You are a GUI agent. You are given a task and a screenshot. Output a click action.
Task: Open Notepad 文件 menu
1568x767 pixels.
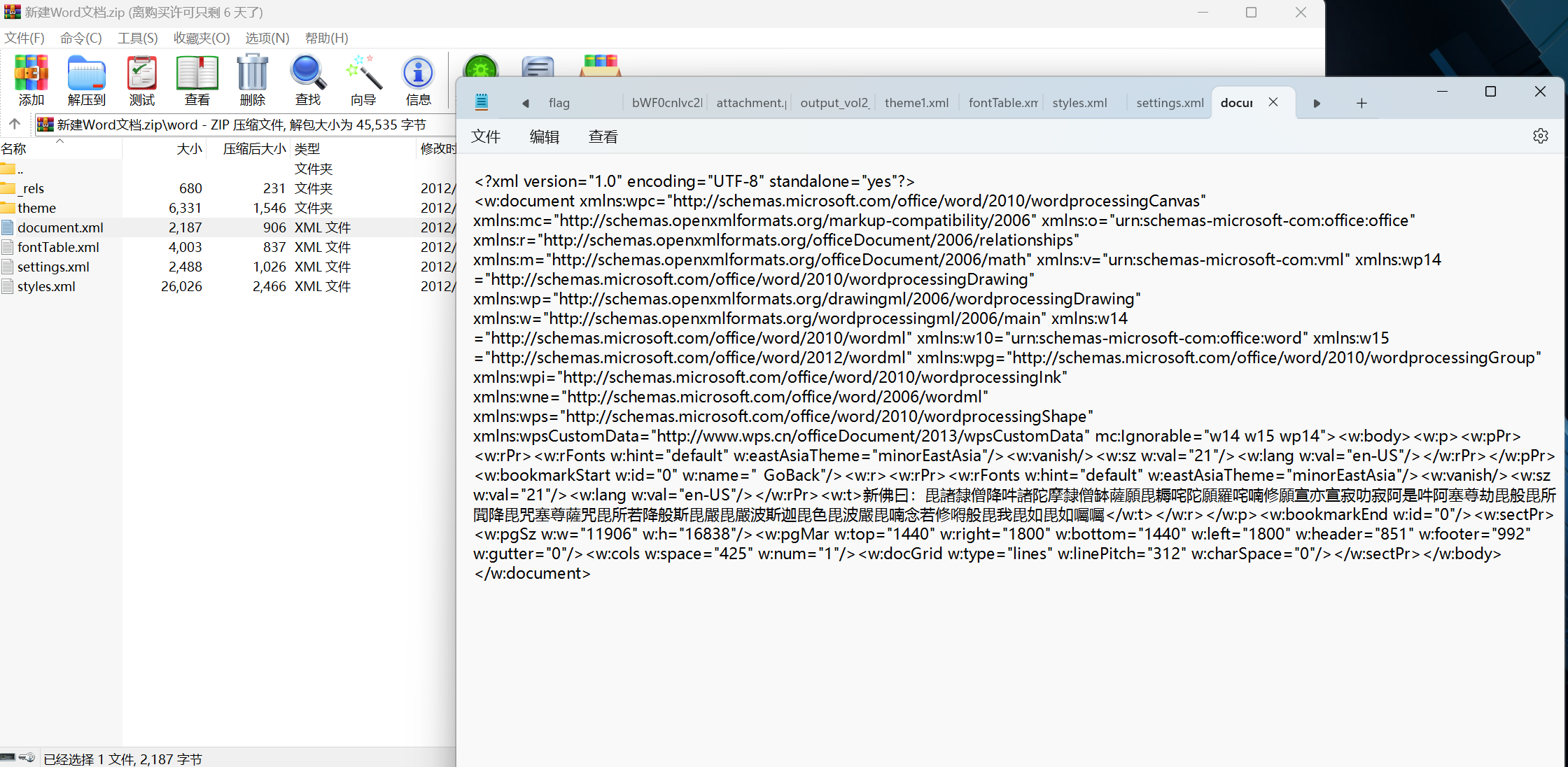coord(486,136)
